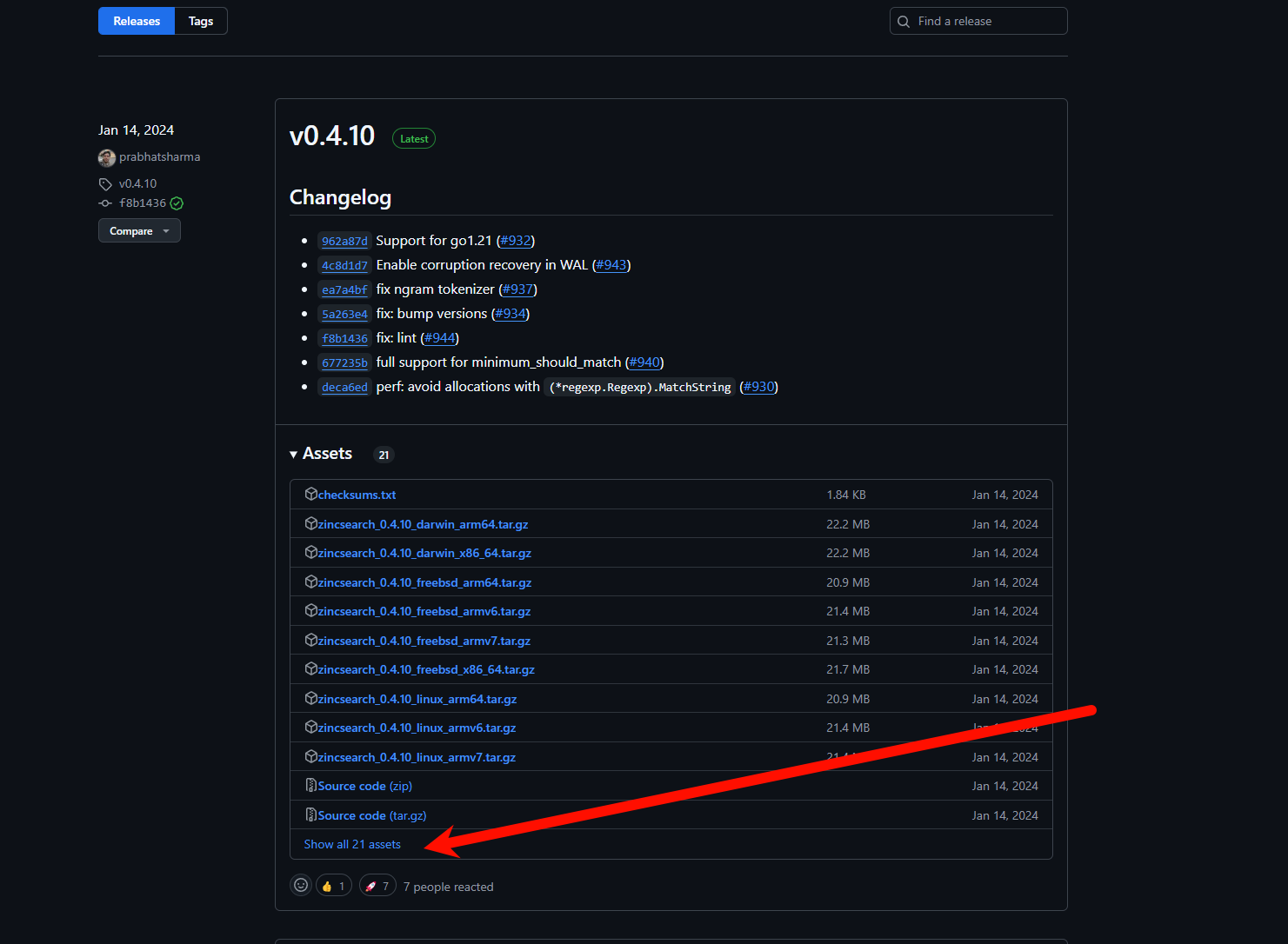Open commit ea7a4bf
1288x944 pixels.
pyautogui.click(x=344, y=289)
